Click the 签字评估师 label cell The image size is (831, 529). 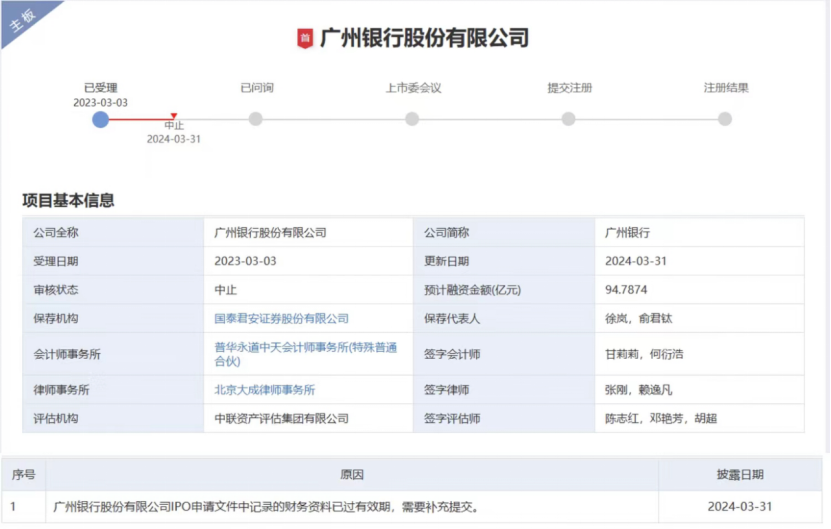pyautogui.click(x=504, y=418)
